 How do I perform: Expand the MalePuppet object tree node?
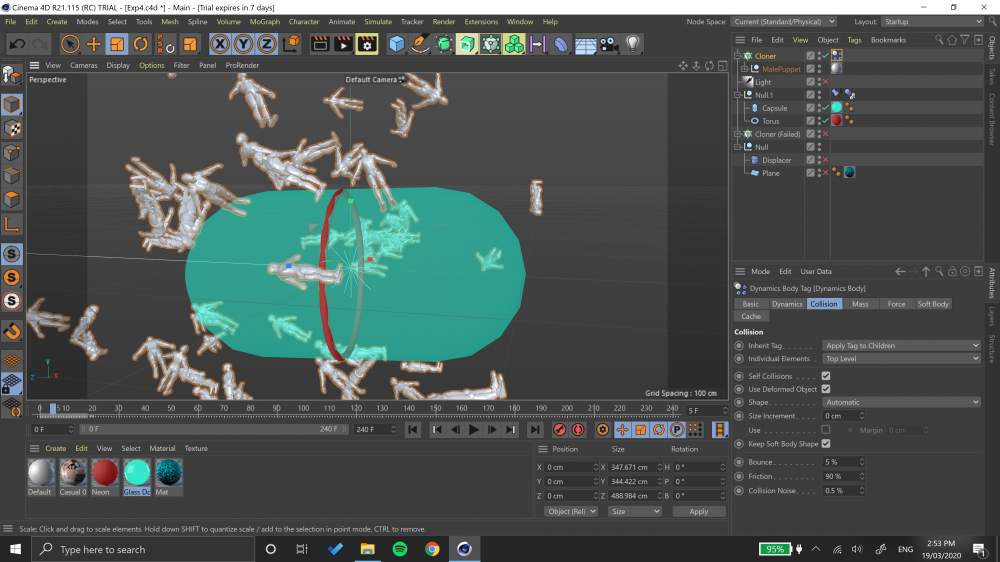pyautogui.click(x=745, y=69)
